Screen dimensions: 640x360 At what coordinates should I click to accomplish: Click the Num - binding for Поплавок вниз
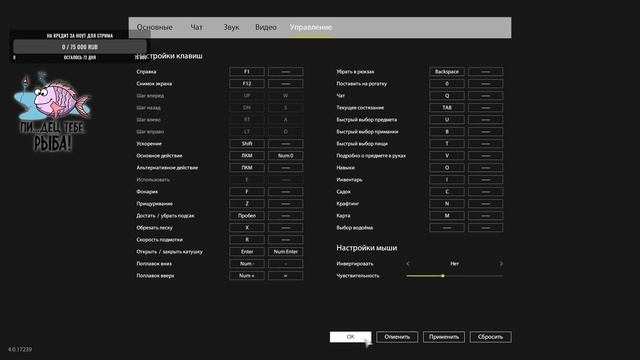[247, 264]
